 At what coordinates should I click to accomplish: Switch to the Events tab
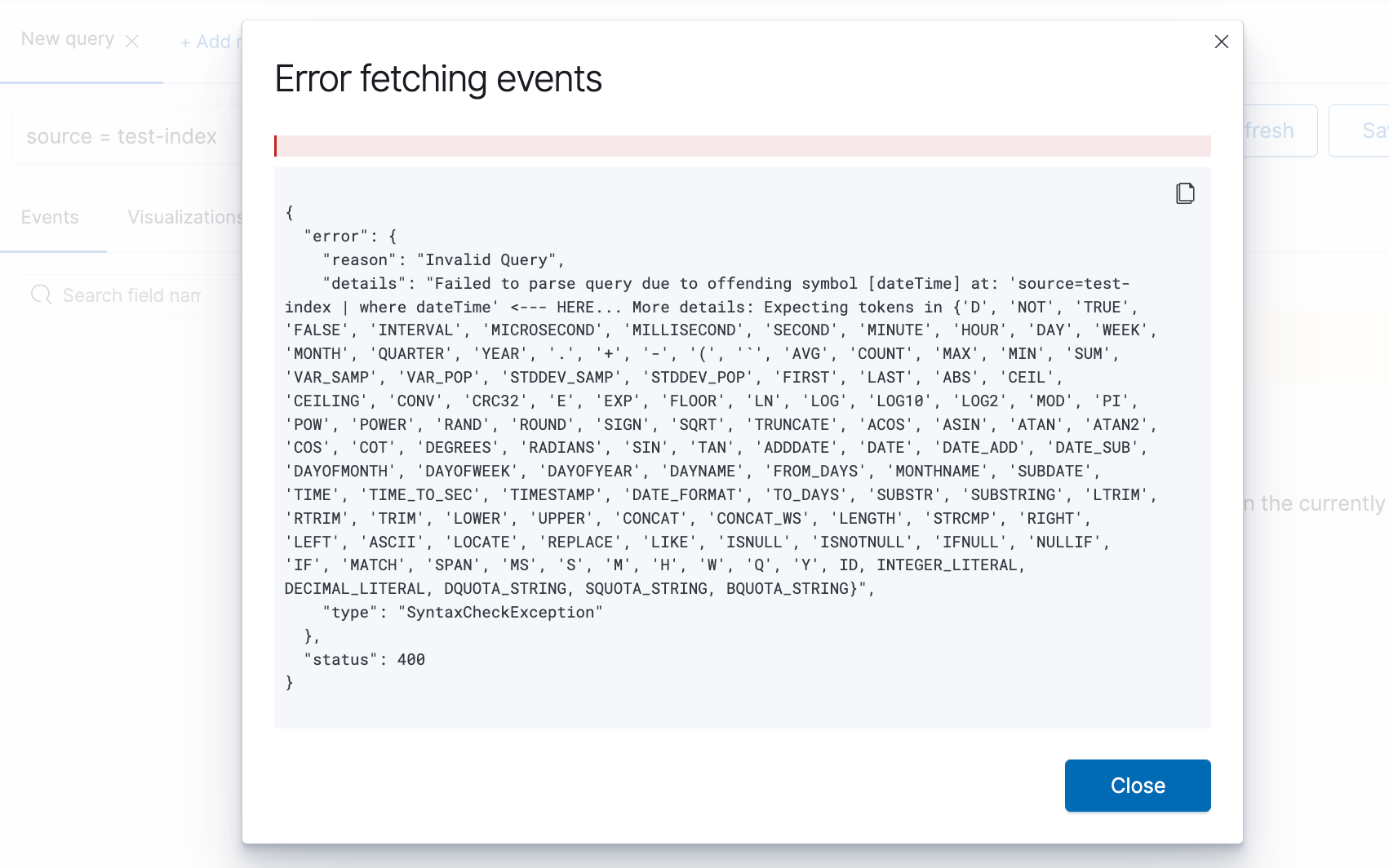point(50,217)
